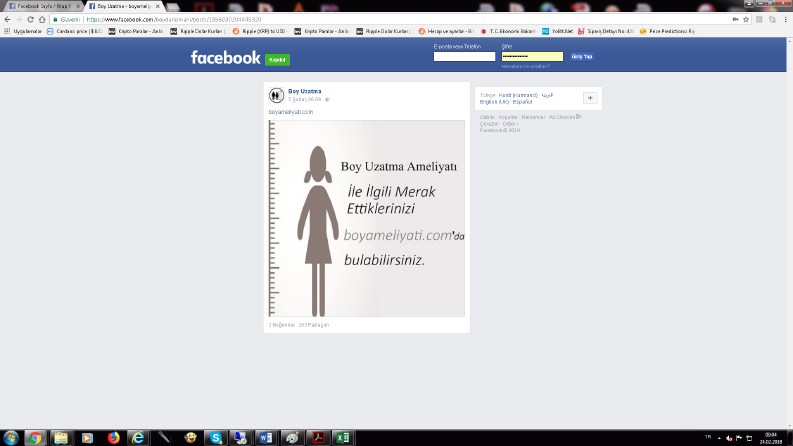Open Chrome from the taskbar
This screenshot has height=446, width=793.
pos(35,438)
